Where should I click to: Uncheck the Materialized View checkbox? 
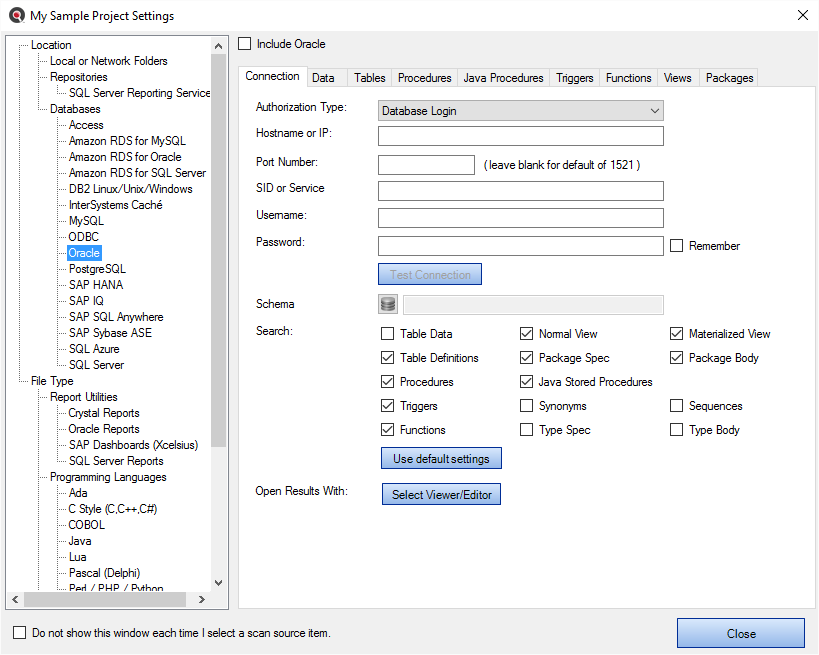click(x=676, y=334)
